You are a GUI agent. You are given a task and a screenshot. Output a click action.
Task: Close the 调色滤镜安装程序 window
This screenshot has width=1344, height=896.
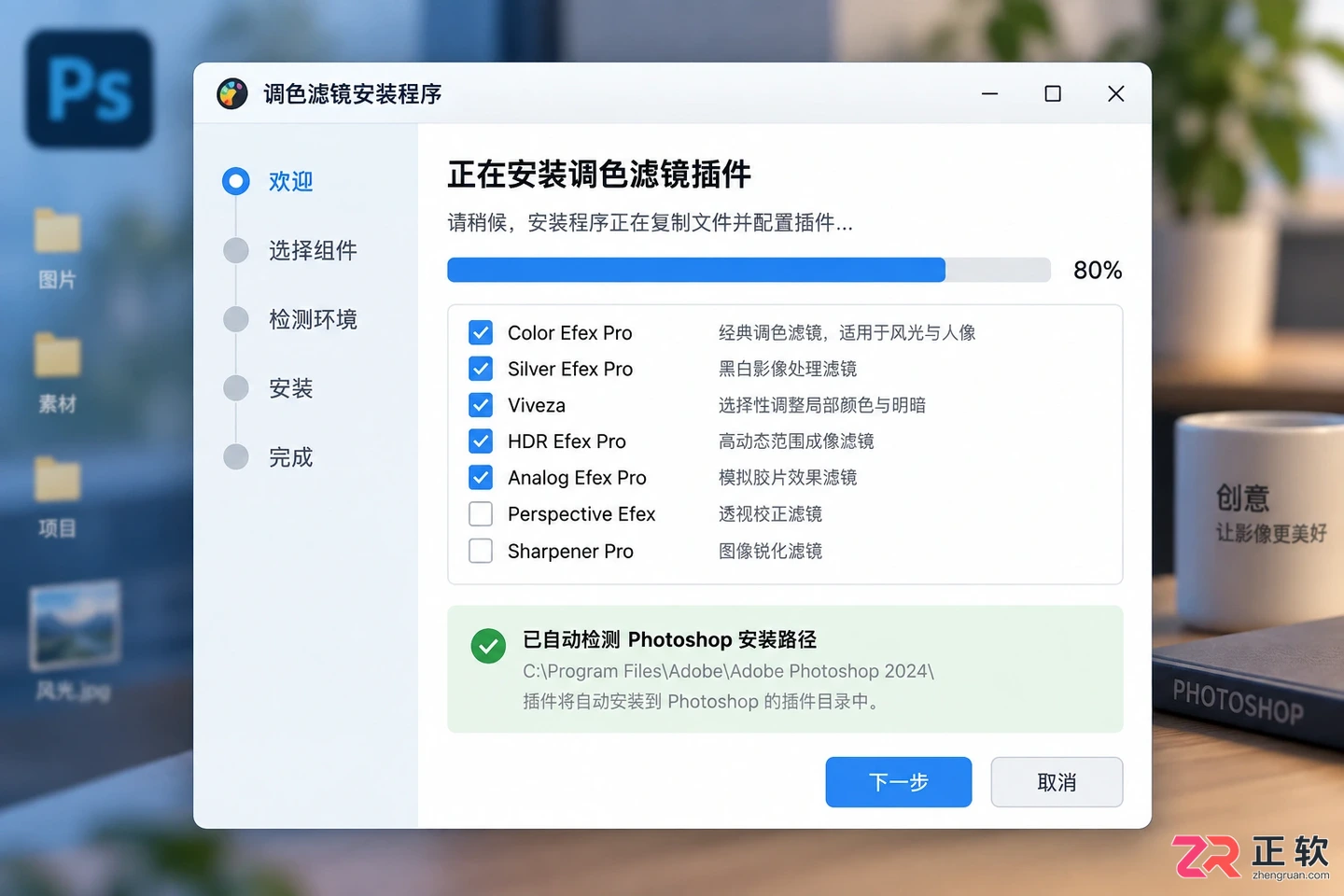(x=1115, y=93)
